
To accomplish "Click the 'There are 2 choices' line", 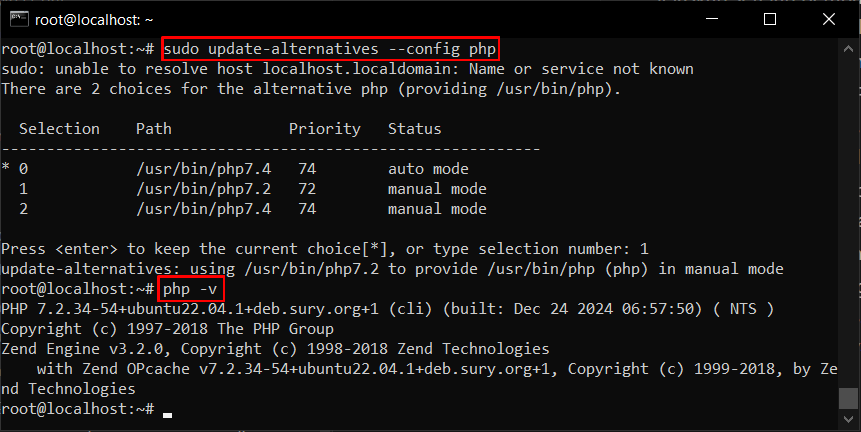I will click(x=311, y=89).
